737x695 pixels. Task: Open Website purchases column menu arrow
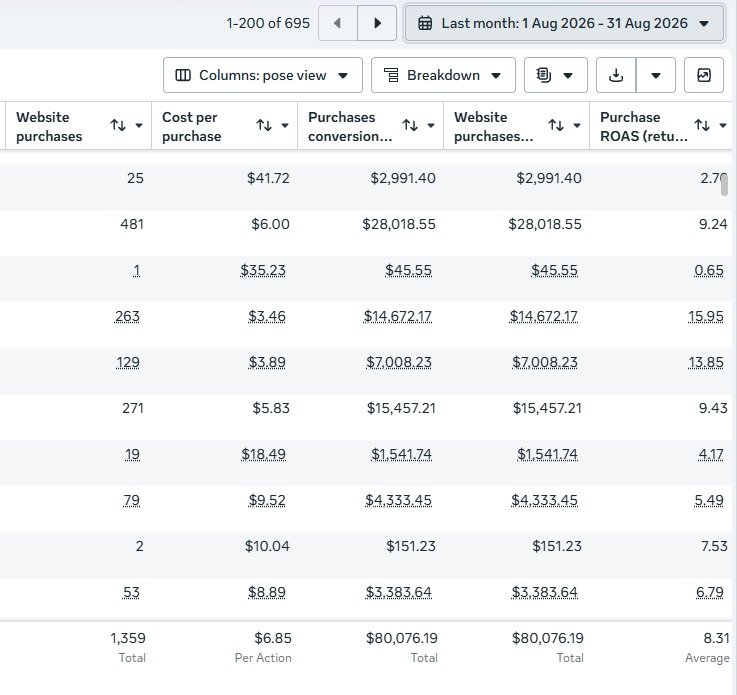[139, 125]
